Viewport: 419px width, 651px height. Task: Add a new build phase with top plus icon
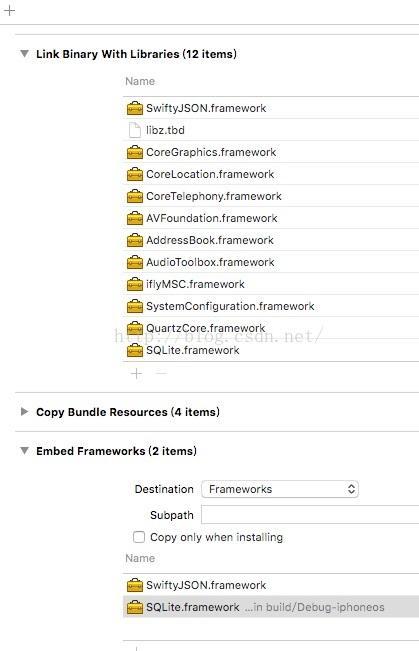tap(9, 10)
